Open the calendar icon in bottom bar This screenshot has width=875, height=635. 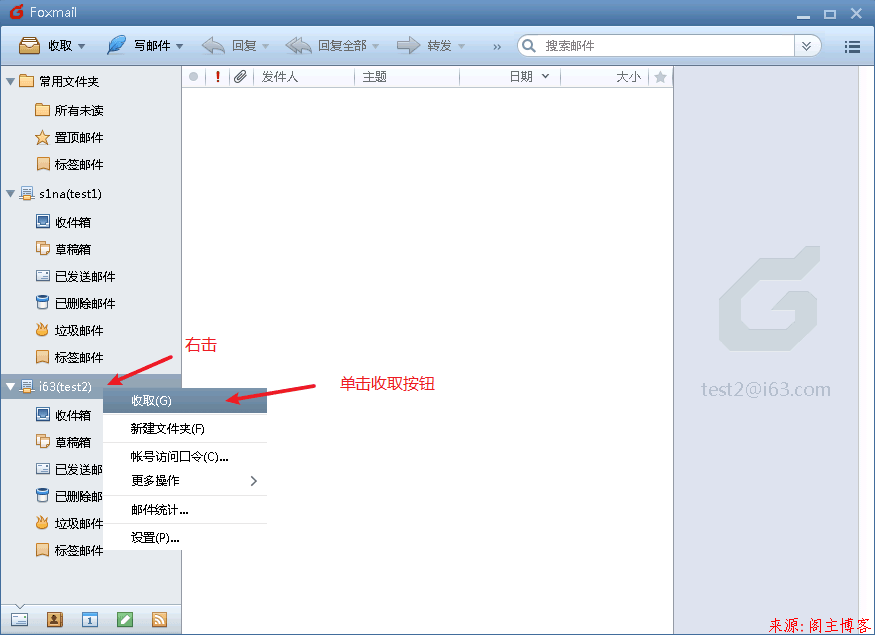point(90,619)
